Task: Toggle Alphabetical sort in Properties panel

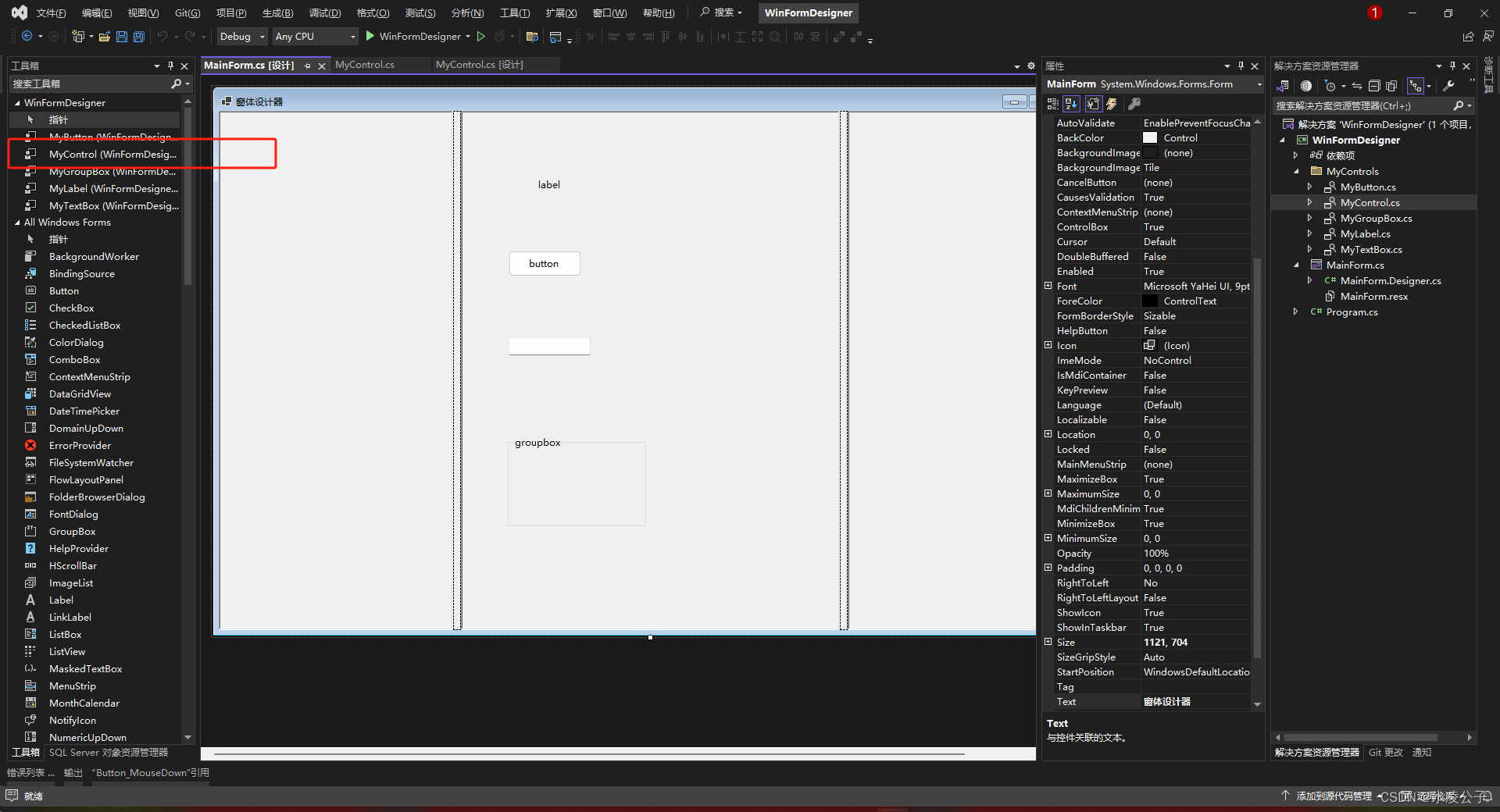Action: coord(1071,104)
